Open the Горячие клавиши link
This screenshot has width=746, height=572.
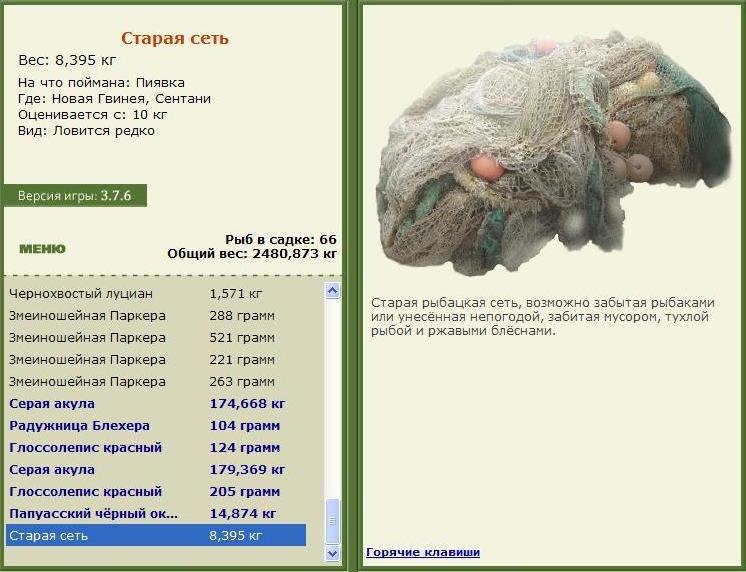423,552
